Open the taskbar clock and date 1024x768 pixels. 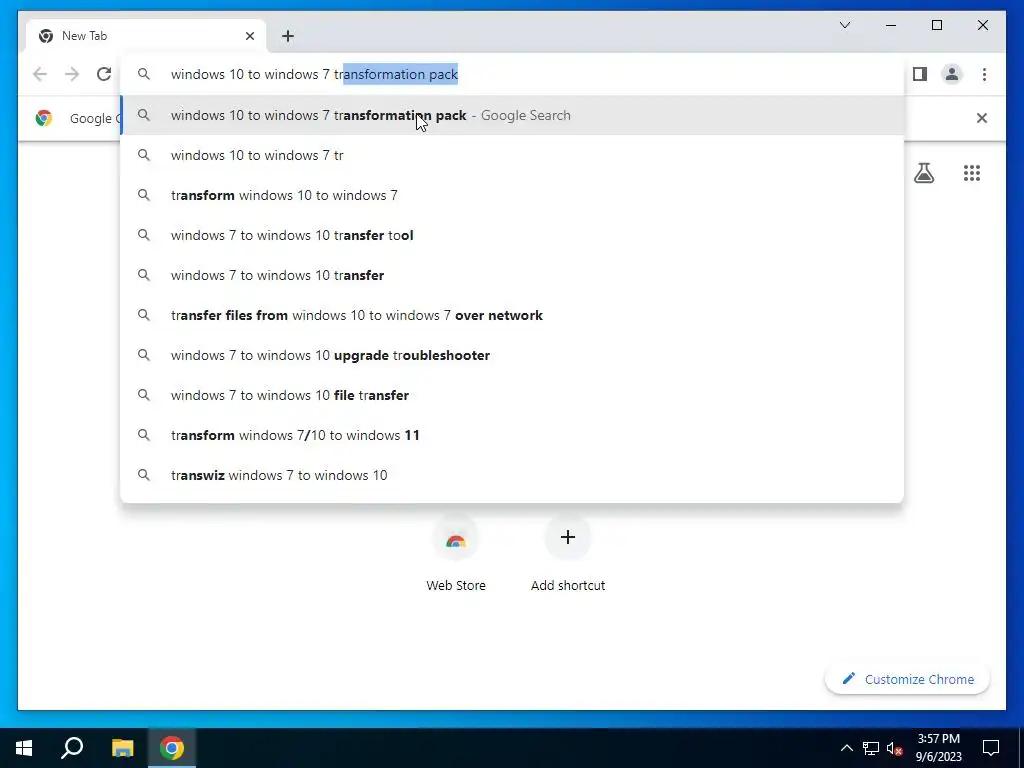(938, 748)
